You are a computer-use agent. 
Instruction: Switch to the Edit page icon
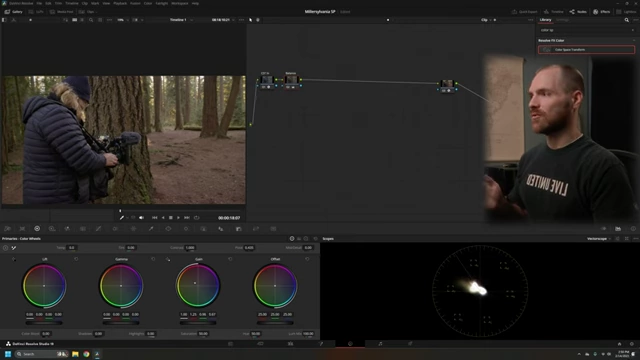291,344
